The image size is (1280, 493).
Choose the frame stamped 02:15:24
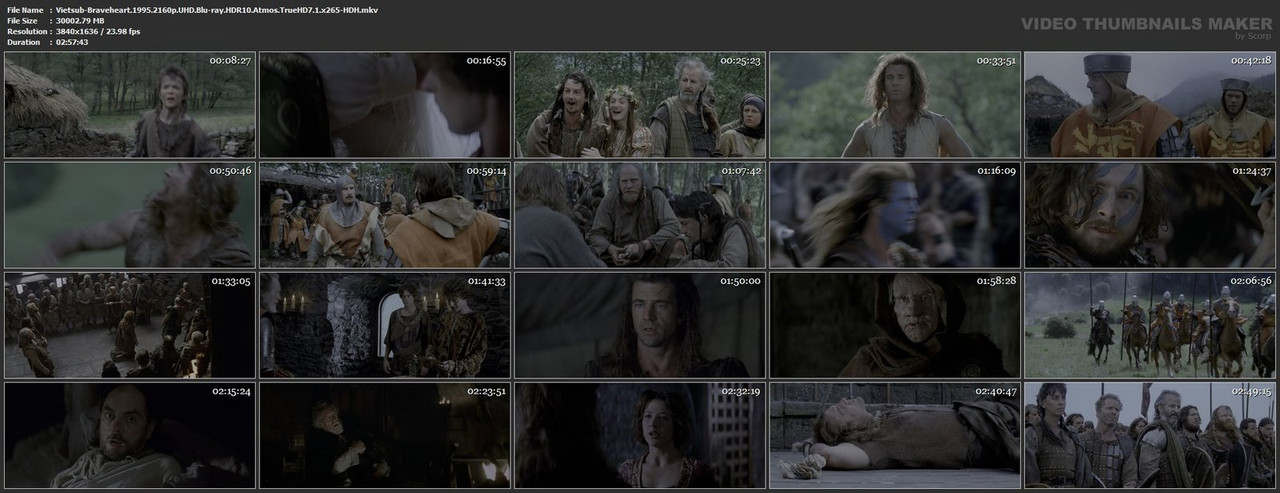point(130,435)
